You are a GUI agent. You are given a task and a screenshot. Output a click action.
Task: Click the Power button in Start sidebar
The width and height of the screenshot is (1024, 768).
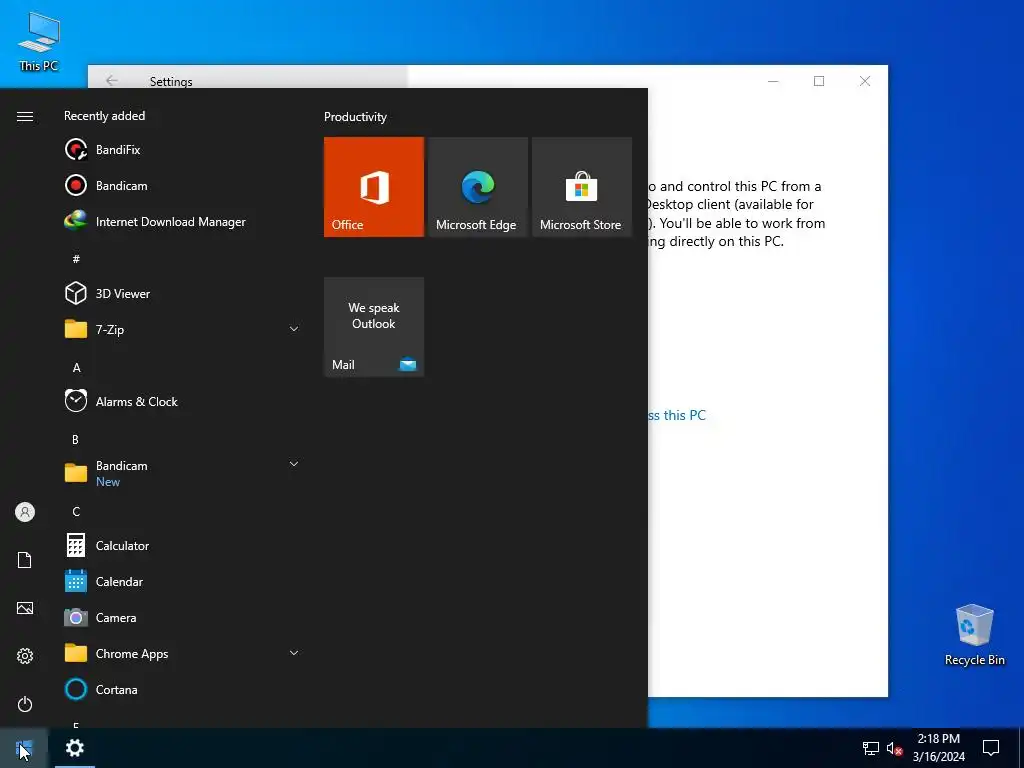point(25,704)
